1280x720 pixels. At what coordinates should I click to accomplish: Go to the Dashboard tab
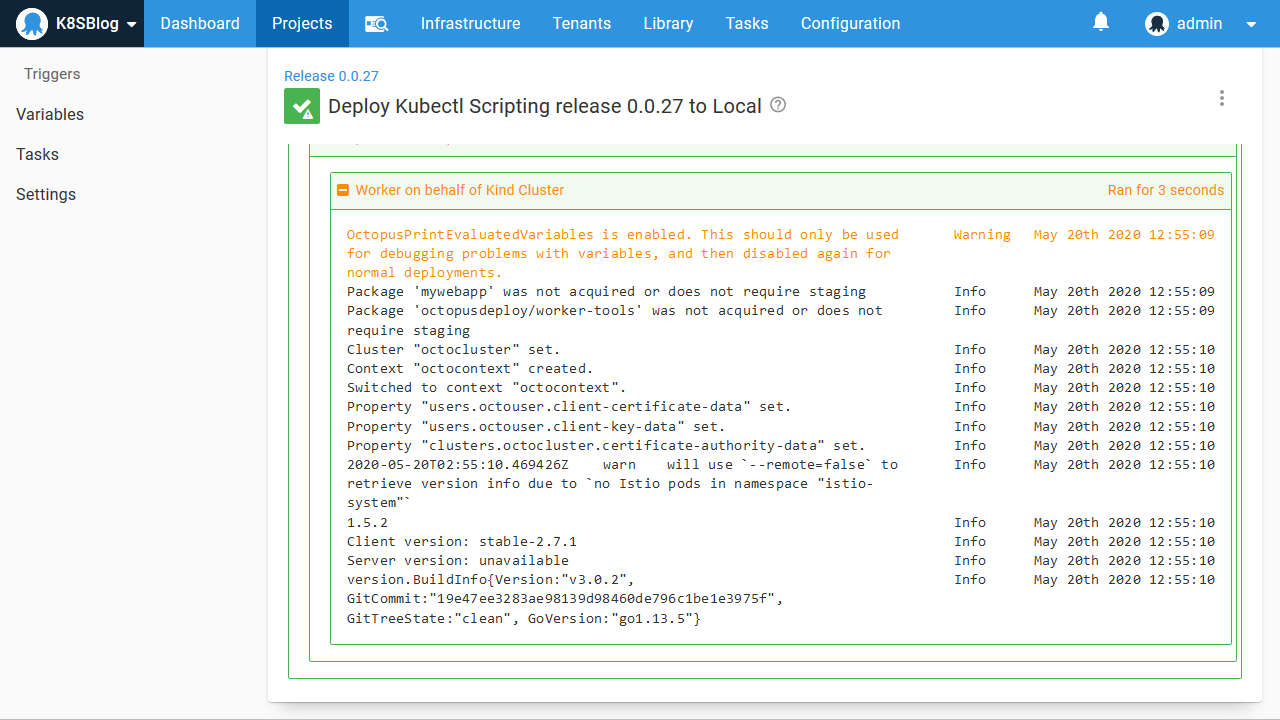(x=200, y=24)
